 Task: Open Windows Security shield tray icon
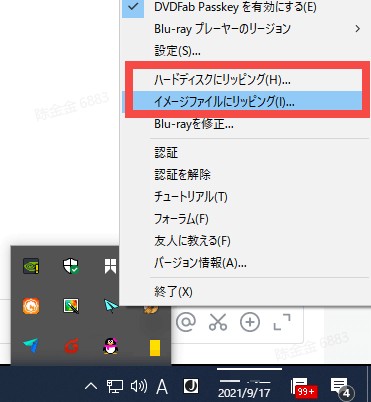click(x=71, y=266)
